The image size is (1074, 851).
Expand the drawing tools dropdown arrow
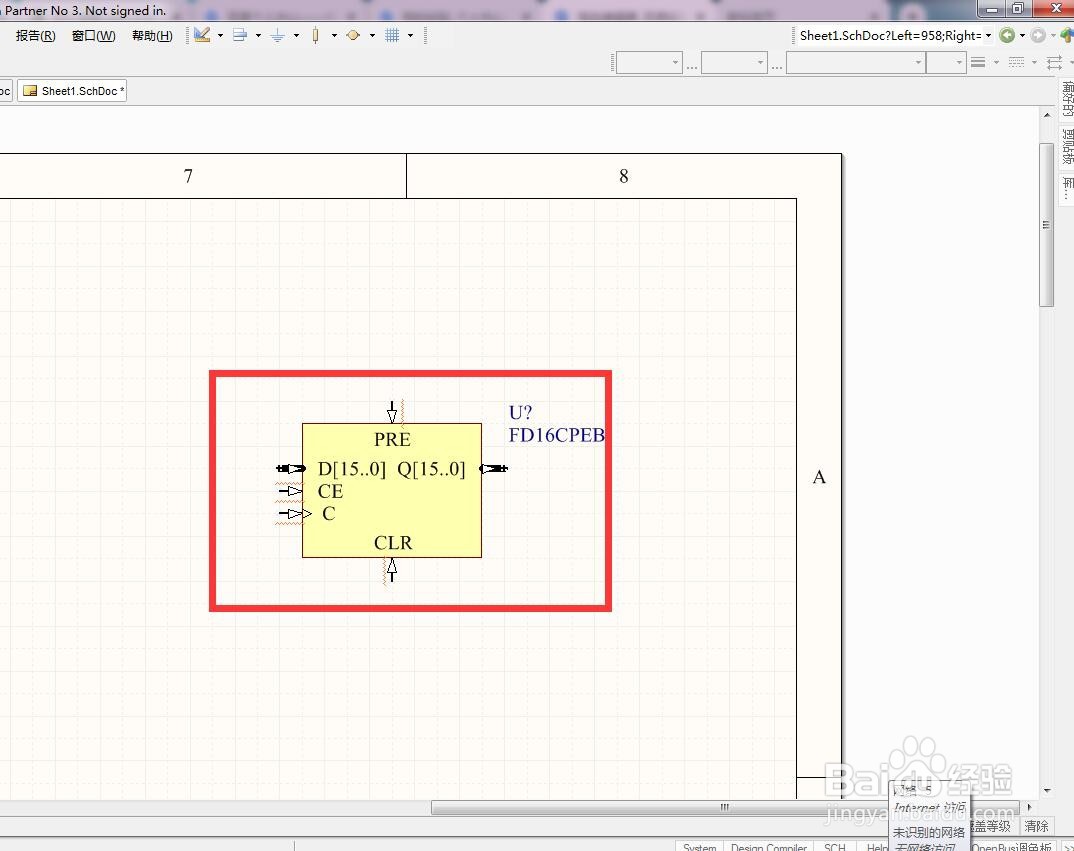220,36
